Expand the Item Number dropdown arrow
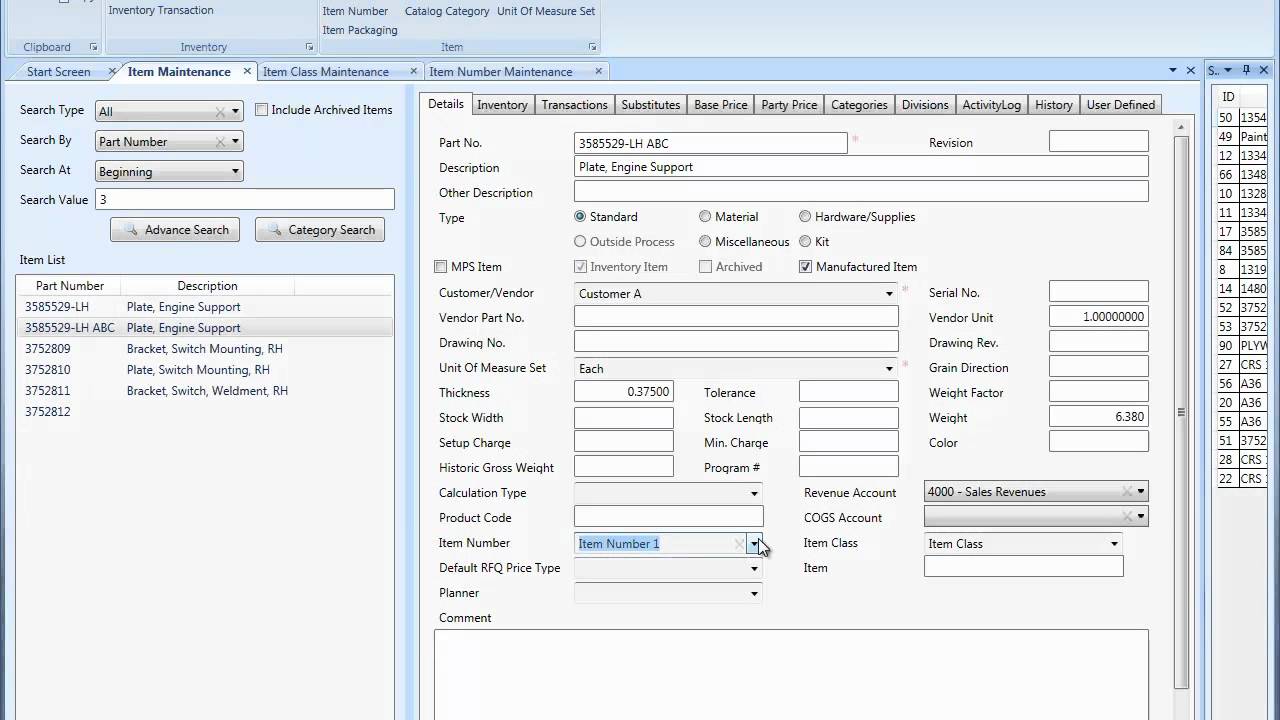Viewport: 1280px width, 720px height. [x=755, y=544]
